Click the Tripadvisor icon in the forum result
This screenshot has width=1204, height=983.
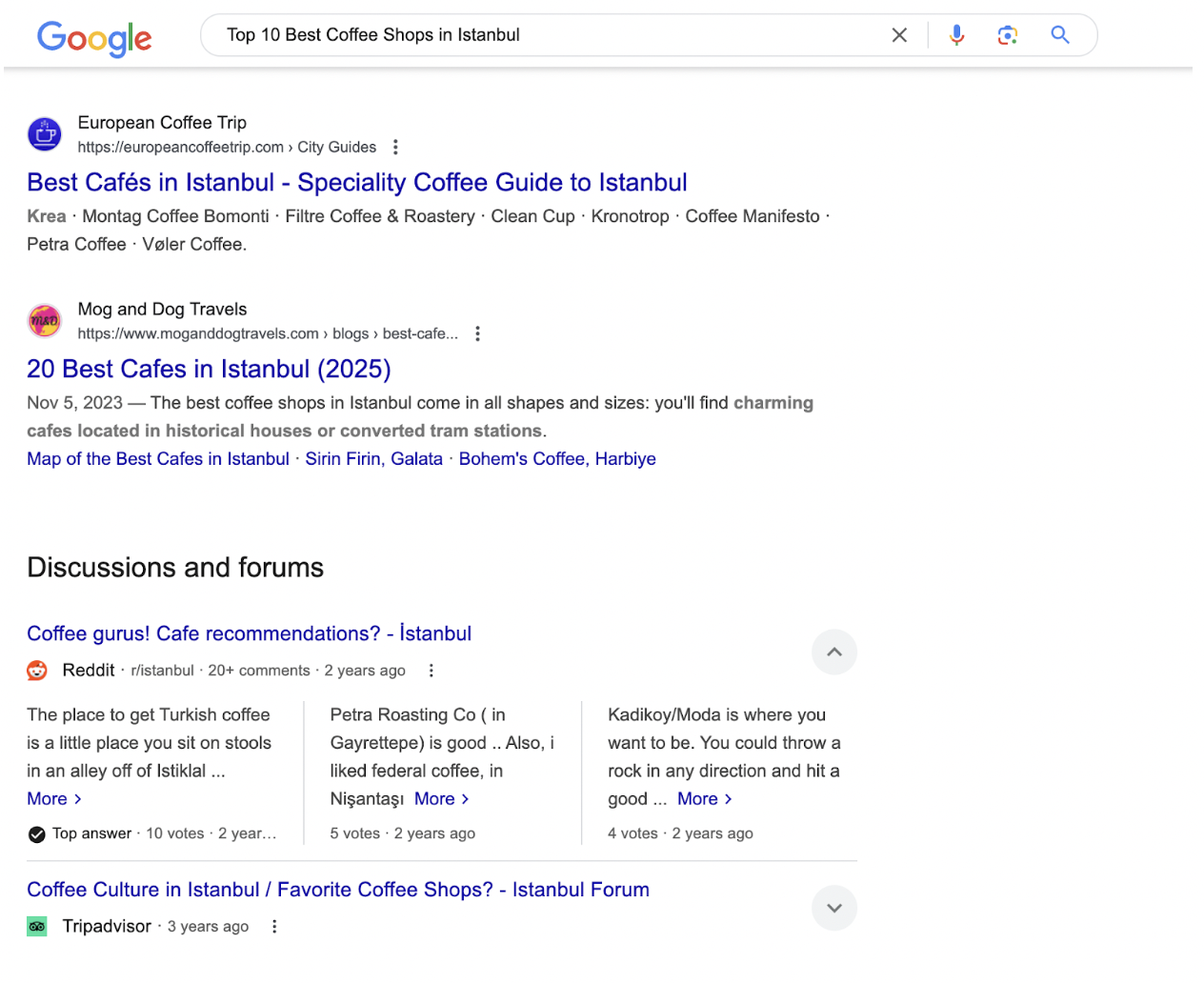pos(36,926)
